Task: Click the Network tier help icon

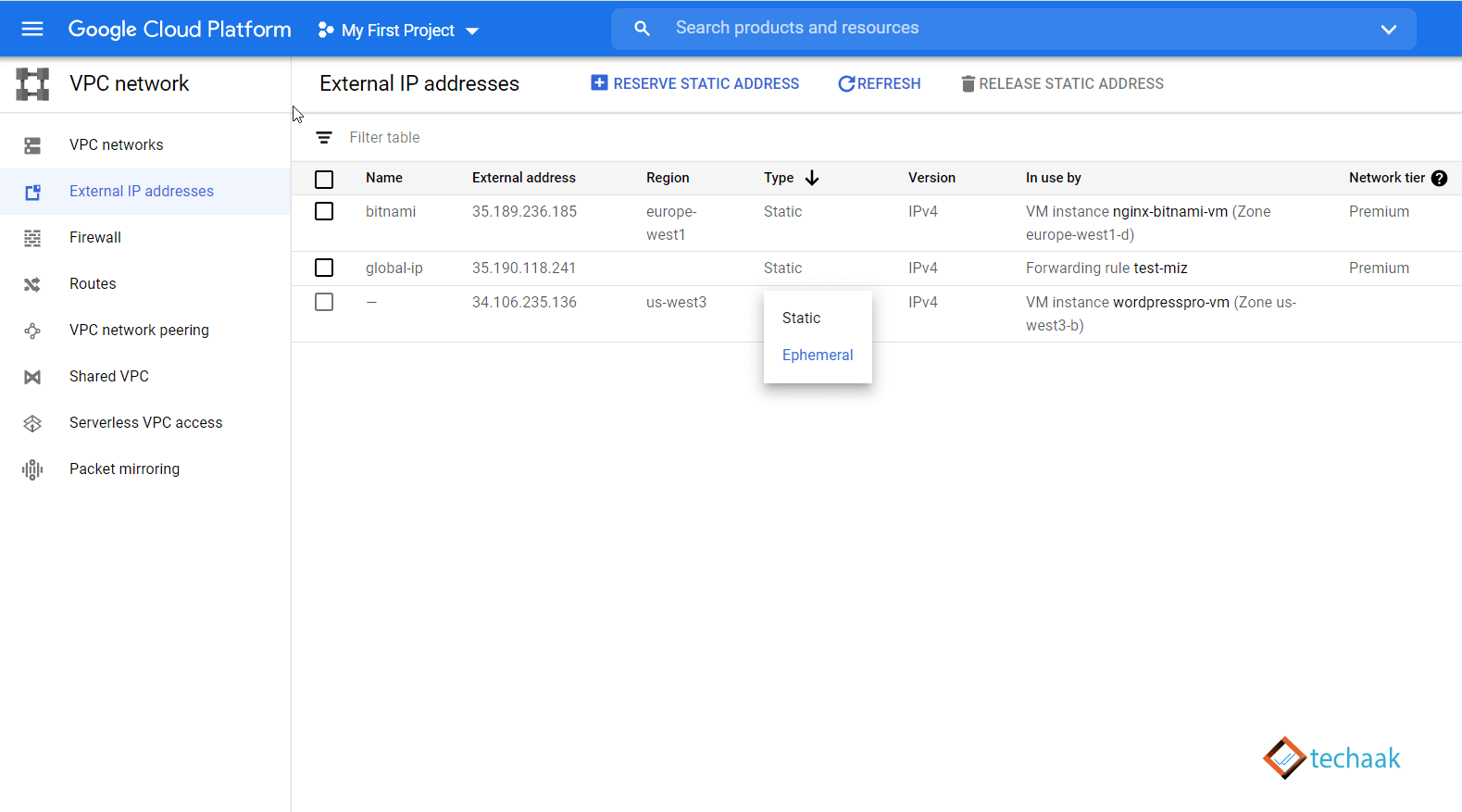Action: (1439, 179)
